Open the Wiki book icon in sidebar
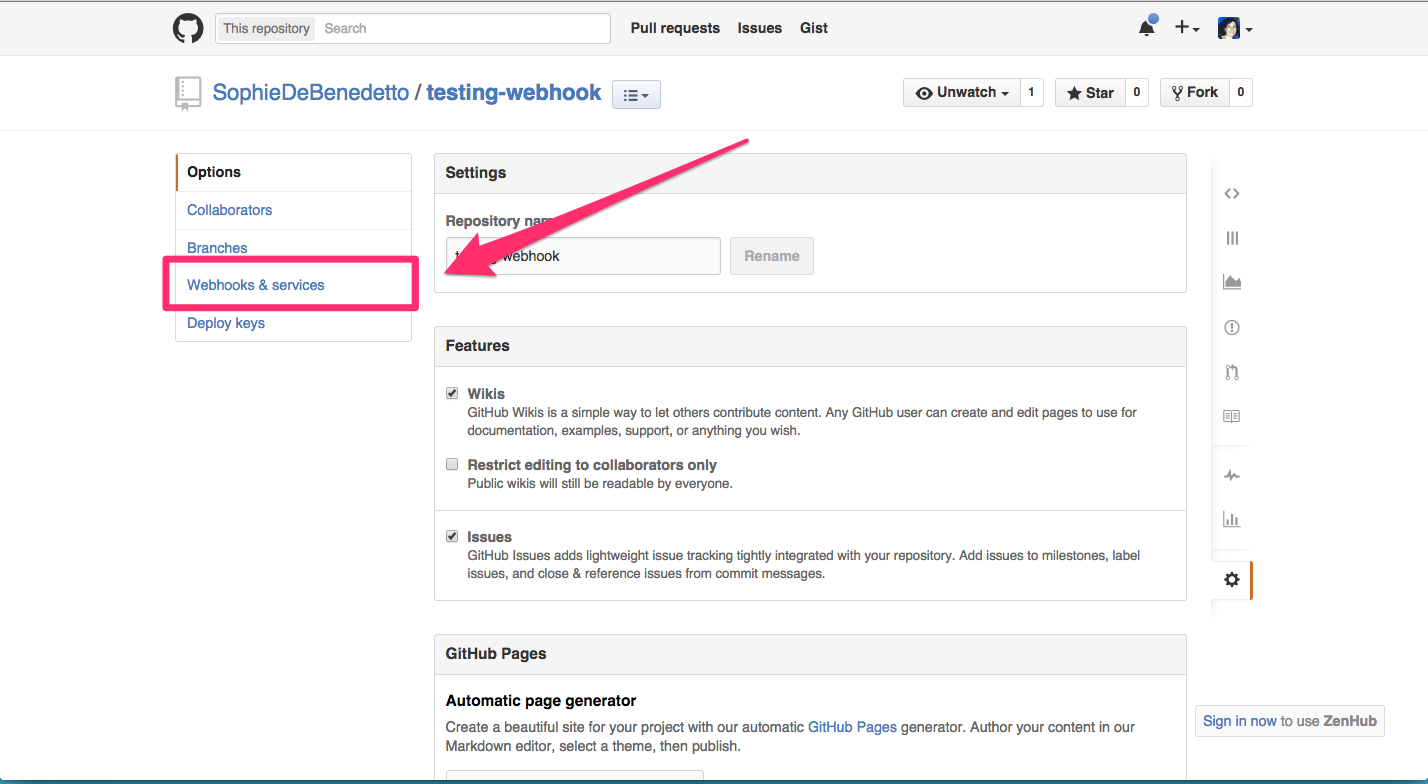This screenshot has height=784, width=1428. point(1231,416)
